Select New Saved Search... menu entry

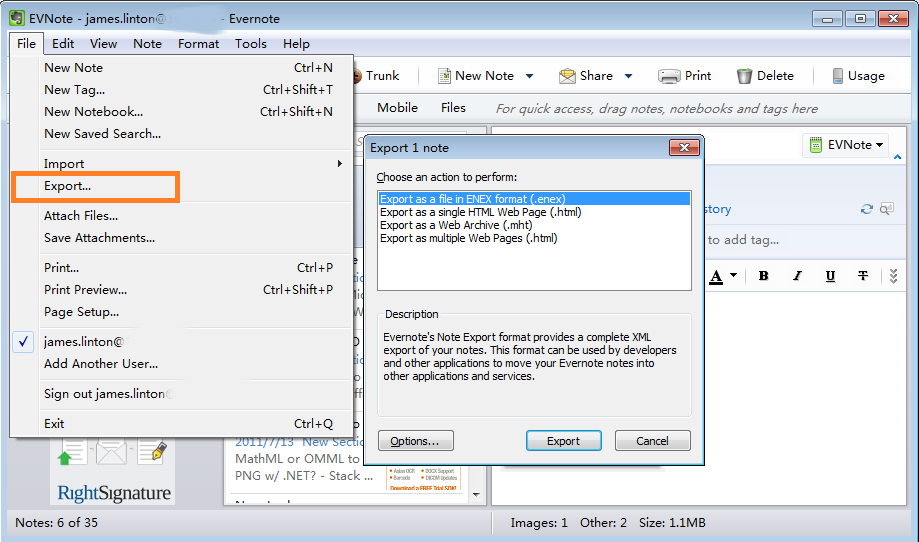click(182, 134)
